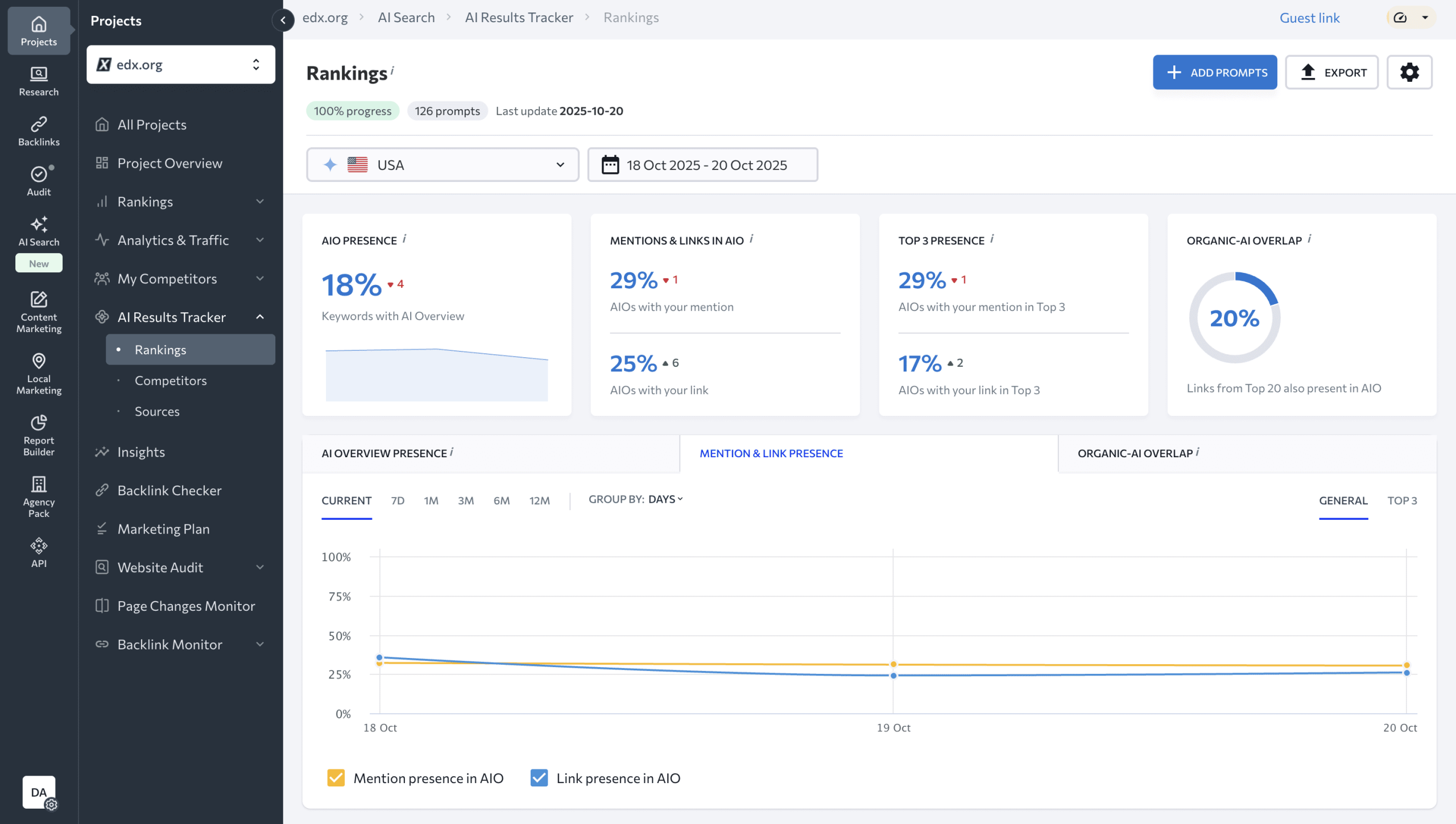Open the Audit checkmark icon
Viewport: 1456px width, 824px height.
pos(39,175)
